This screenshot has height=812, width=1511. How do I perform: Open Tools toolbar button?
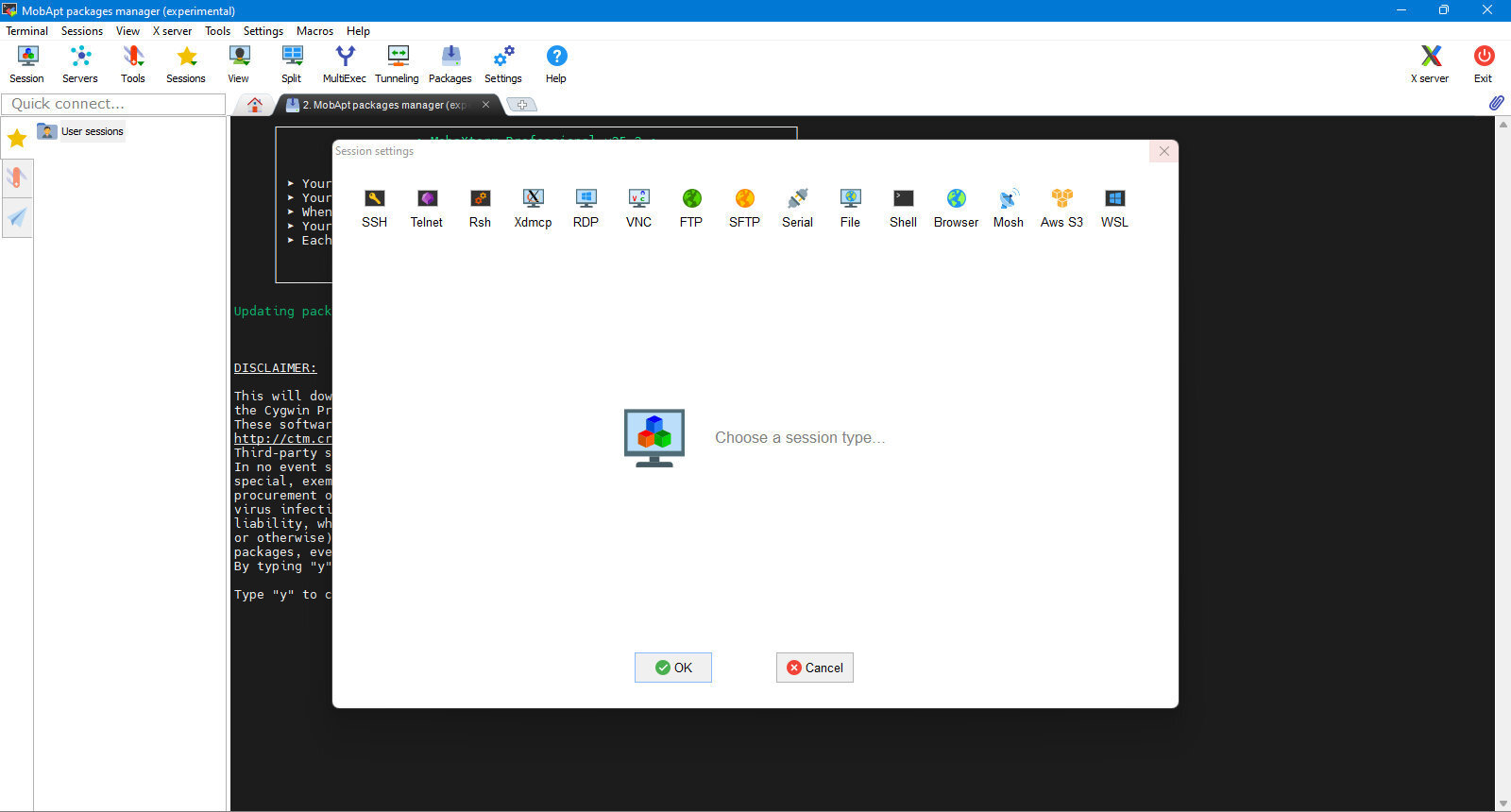[133, 65]
